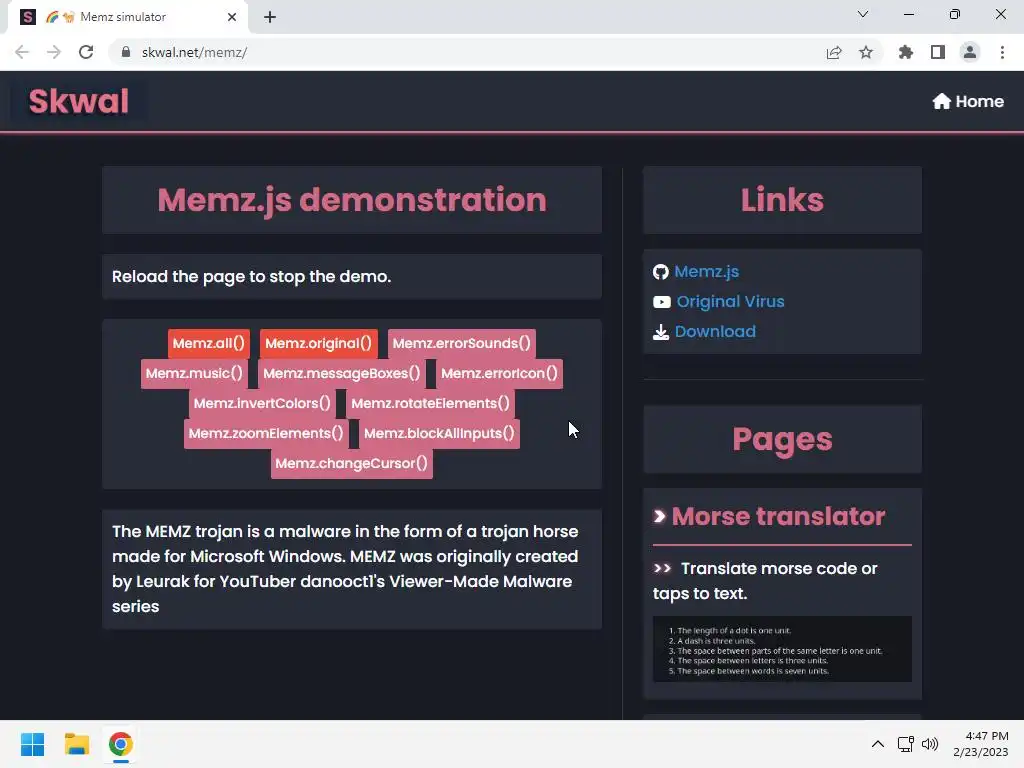1024x768 pixels.
Task: Select the Memz simulator tab
Action: point(128,17)
